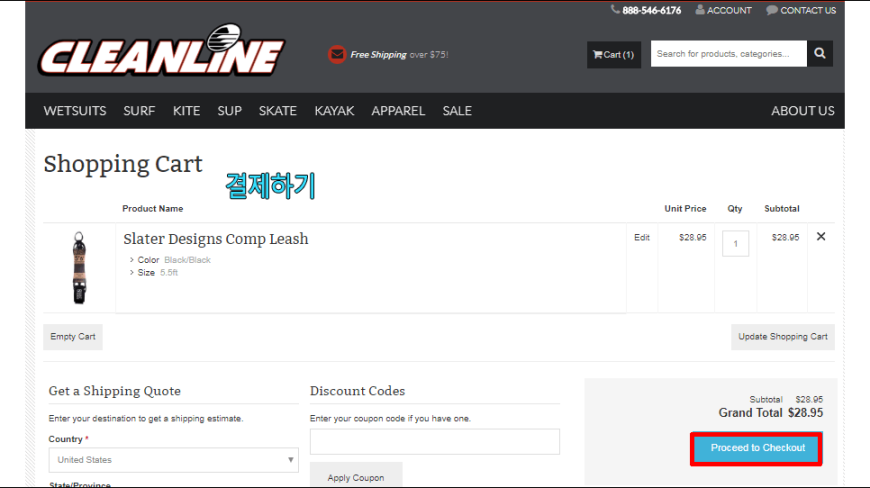Screen dimensions: 870x488
Task: Edit the Slater Designs Comp Leash item
Action: 642,237
